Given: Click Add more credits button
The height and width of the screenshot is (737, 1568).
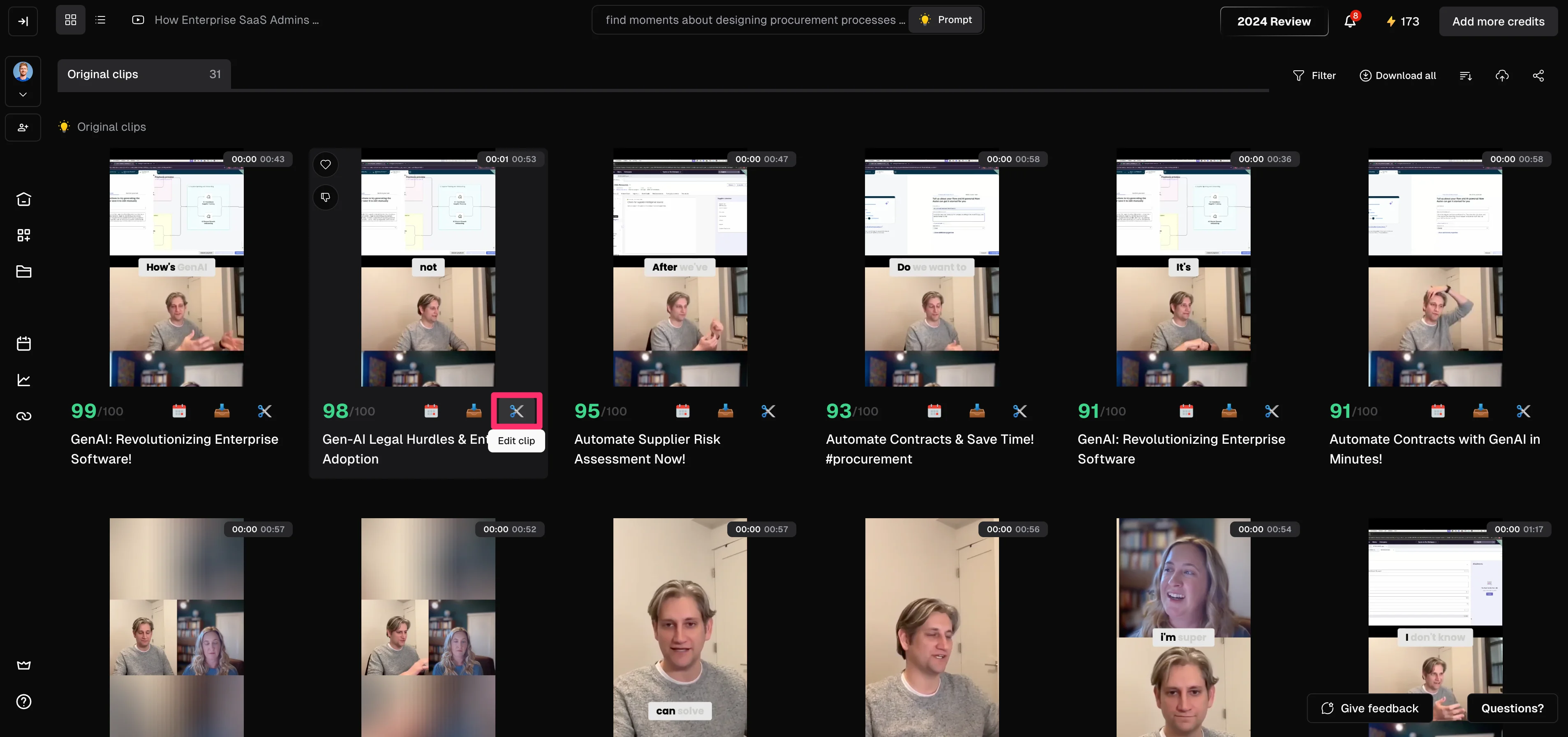Looking at the screenshot, I should click(1498, 21).
